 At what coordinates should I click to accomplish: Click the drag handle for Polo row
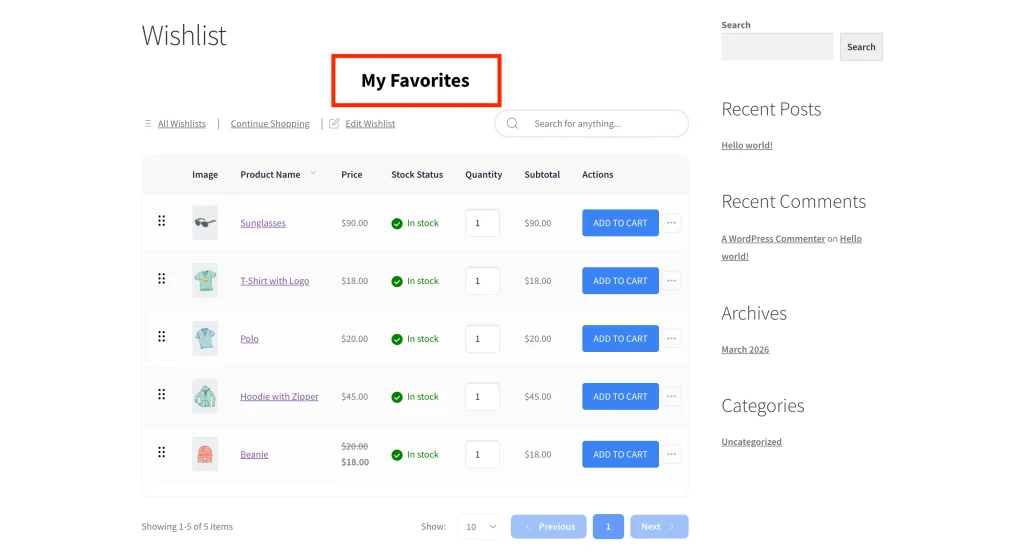(161, 336)
